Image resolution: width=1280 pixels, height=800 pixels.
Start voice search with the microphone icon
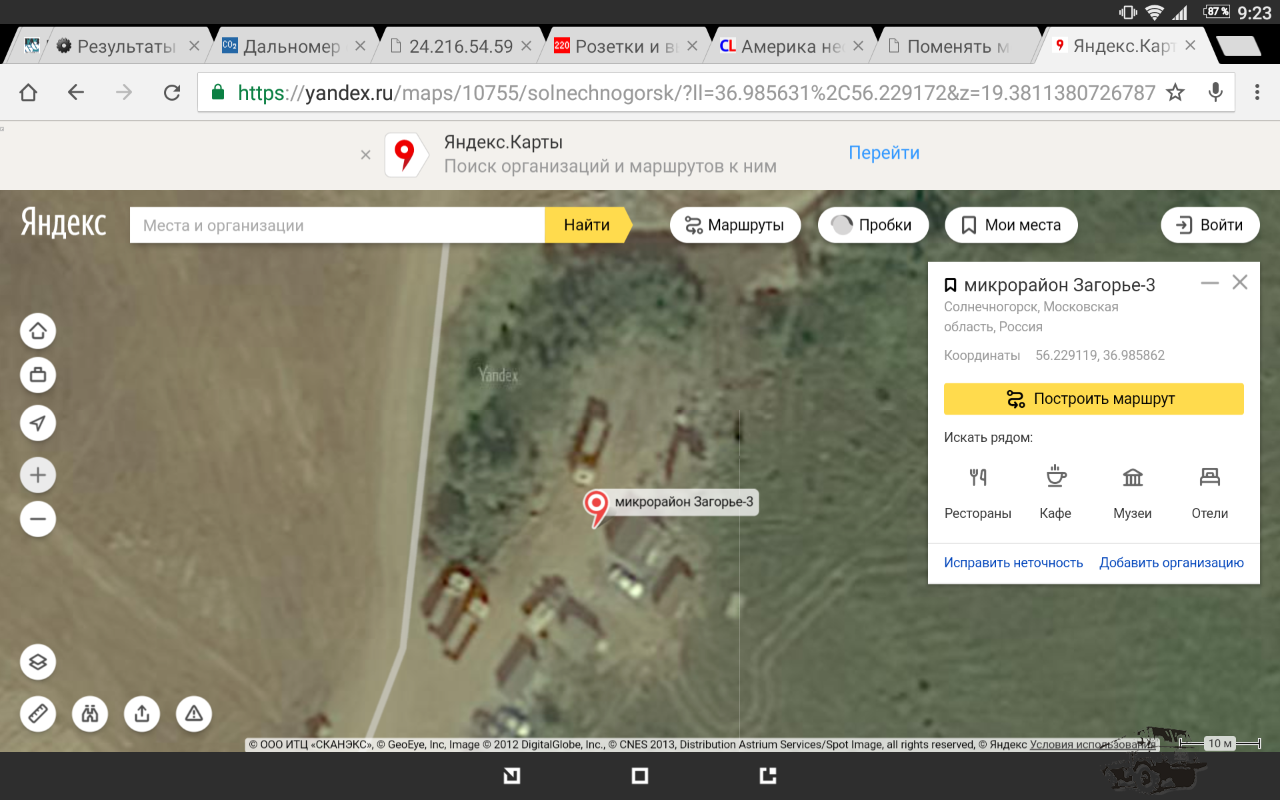pos(1216,93)
